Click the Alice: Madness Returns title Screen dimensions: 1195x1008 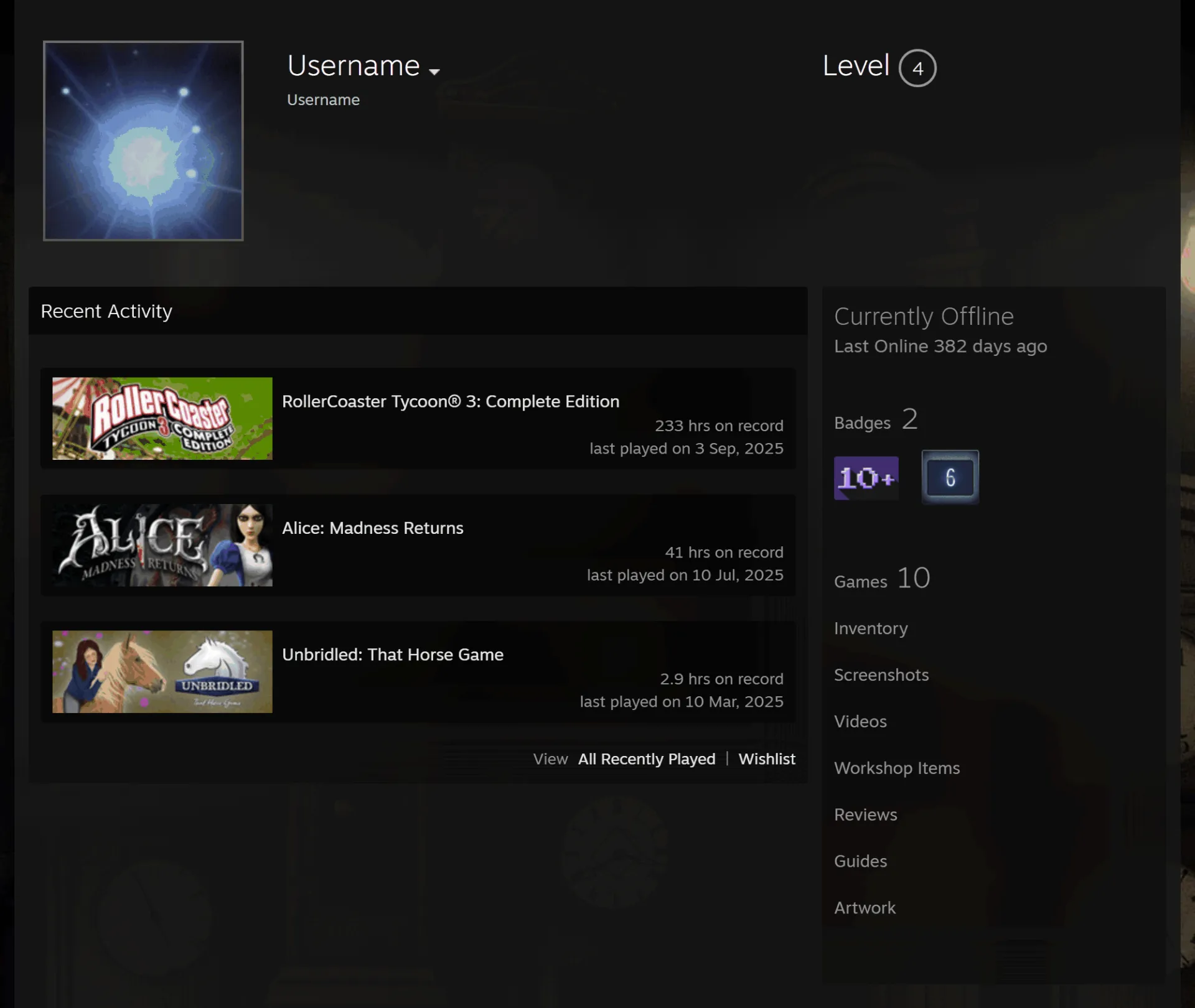point(373,528)
